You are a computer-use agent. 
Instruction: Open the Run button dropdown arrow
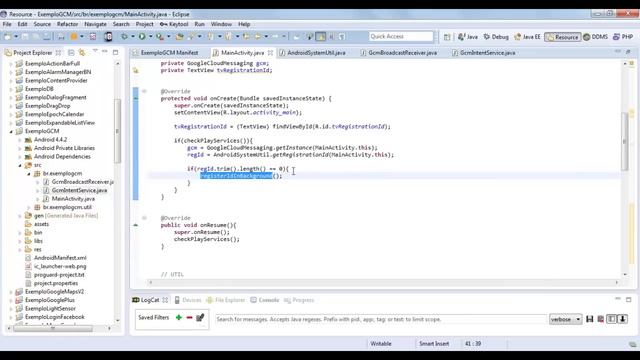[x=150, y=37]
